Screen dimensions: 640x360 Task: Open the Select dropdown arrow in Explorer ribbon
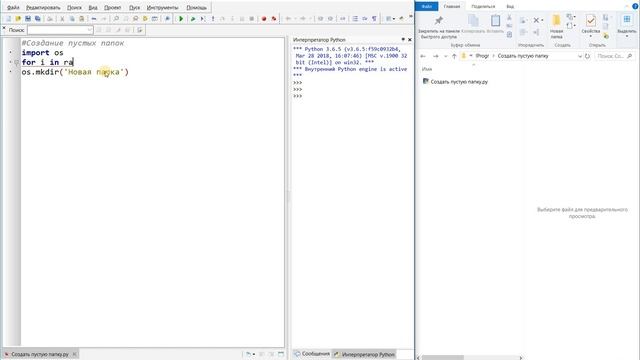pos(627,36)
